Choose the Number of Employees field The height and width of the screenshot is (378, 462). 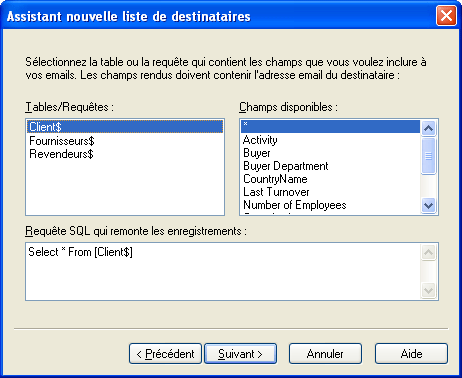pos(330,205)
